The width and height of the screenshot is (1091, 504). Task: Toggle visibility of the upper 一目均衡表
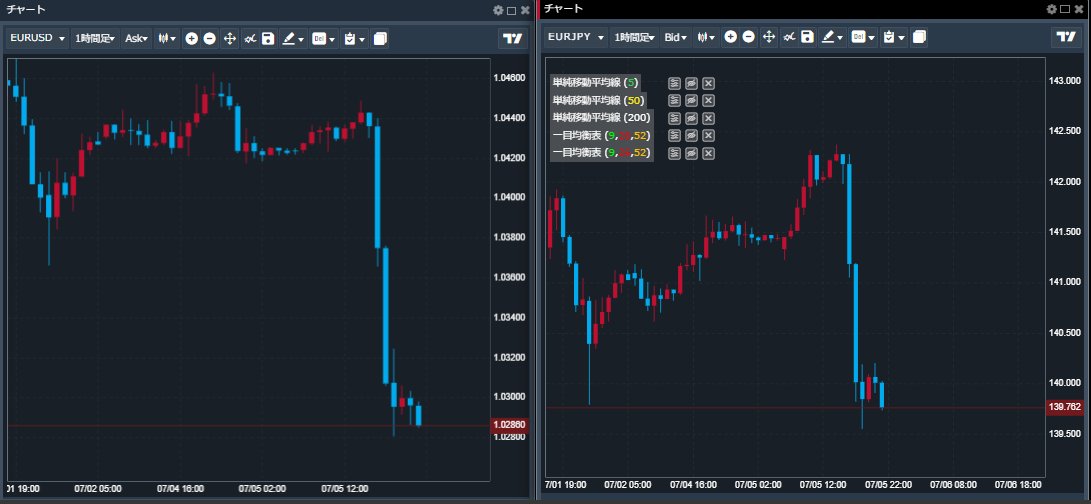(691, 135)
